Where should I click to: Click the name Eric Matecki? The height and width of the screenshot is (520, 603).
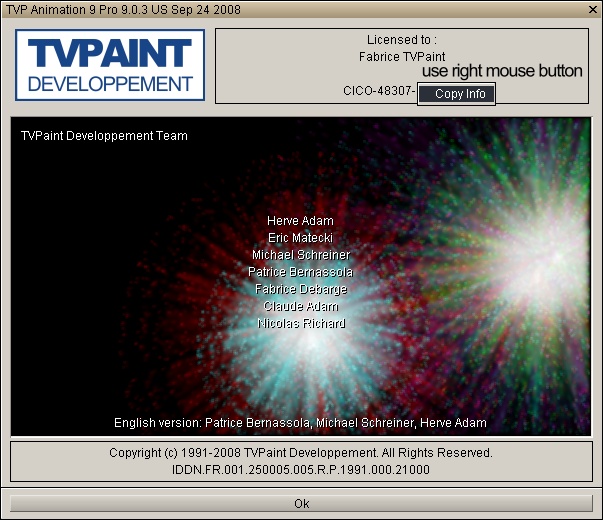[300, 238]
